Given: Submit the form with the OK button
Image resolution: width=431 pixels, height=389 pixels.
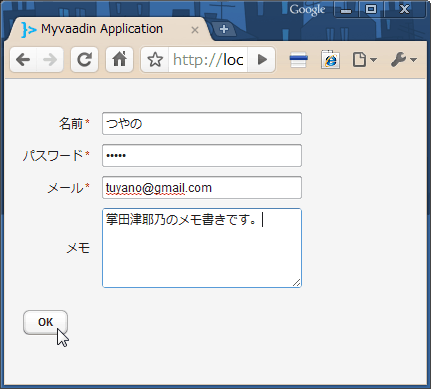Looking at the screenshot, I should (x=45, y=322).
